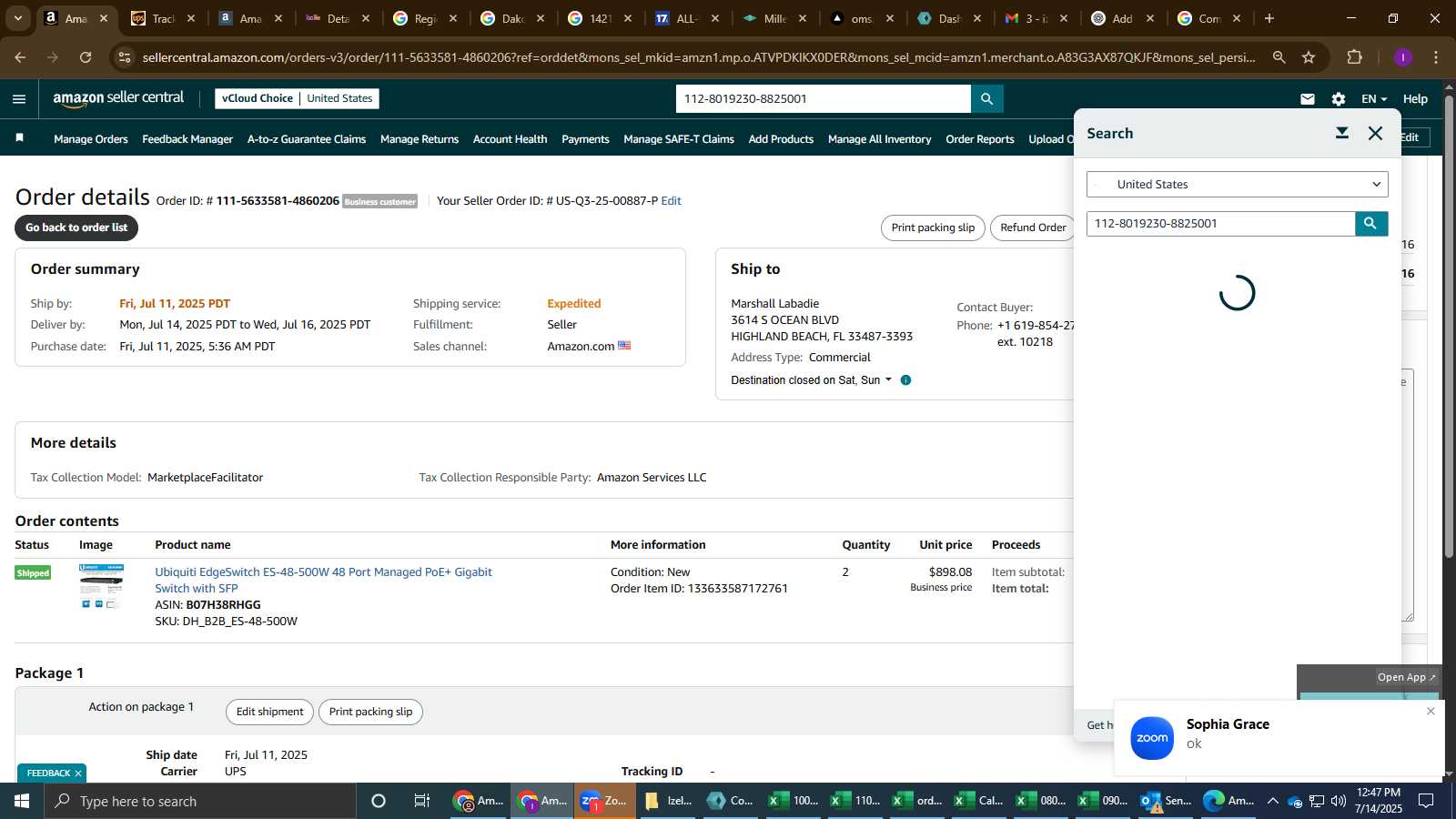The width and height of the screenshot is (1456, 819).
Task: Open the Ubiquiti EdgeSwitch product link
Action: click(323, 580)
